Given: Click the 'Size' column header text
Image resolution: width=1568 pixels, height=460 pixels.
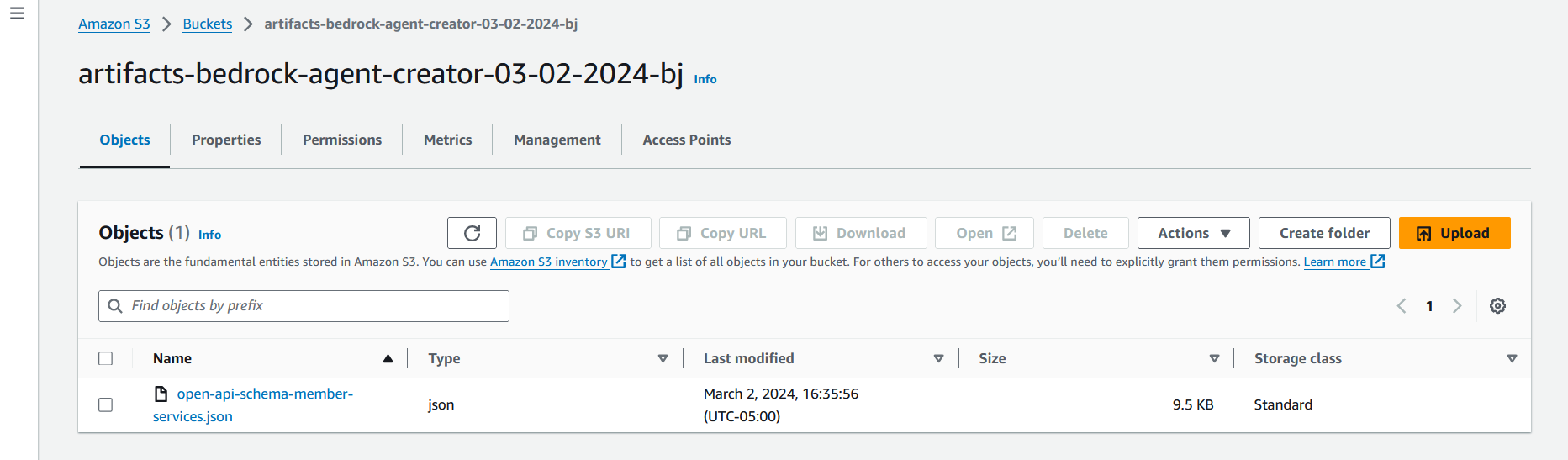Looking at the screenshot, I should click(x=992, y=358).
